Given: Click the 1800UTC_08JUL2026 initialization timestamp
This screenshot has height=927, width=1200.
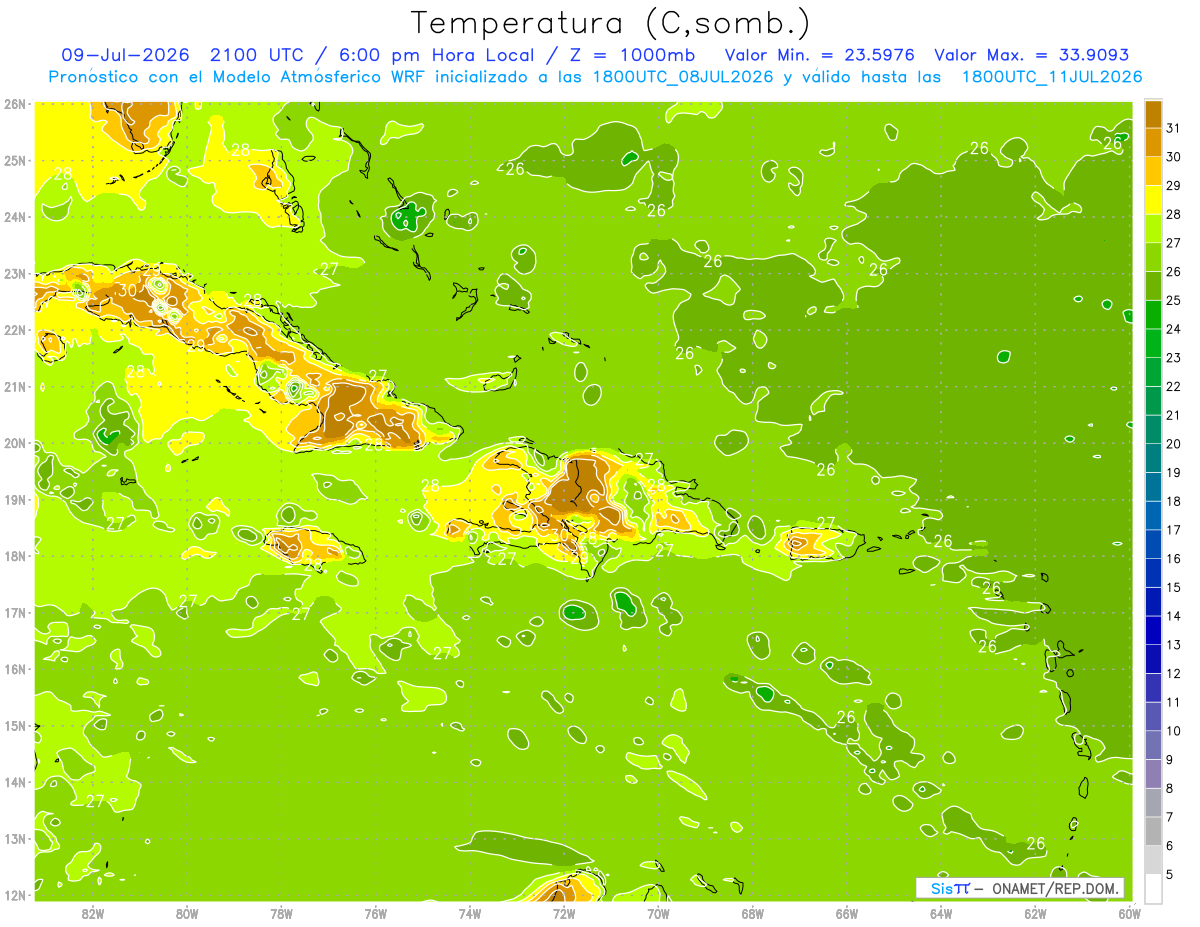Looking at the screenshot, I should pos(683,77).
